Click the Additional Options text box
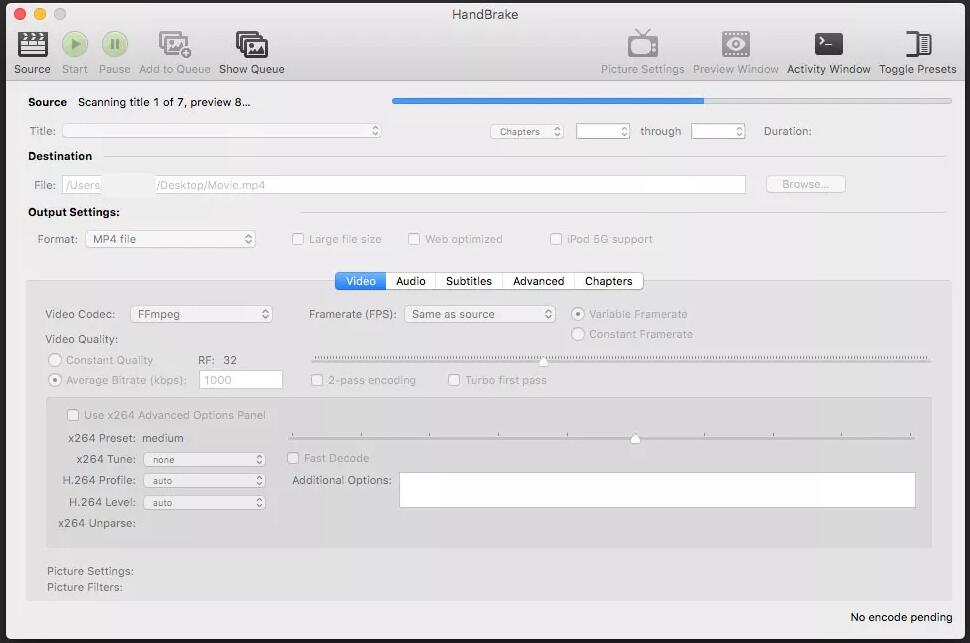The width and height of the screenshot is (970, 643). 657,490
